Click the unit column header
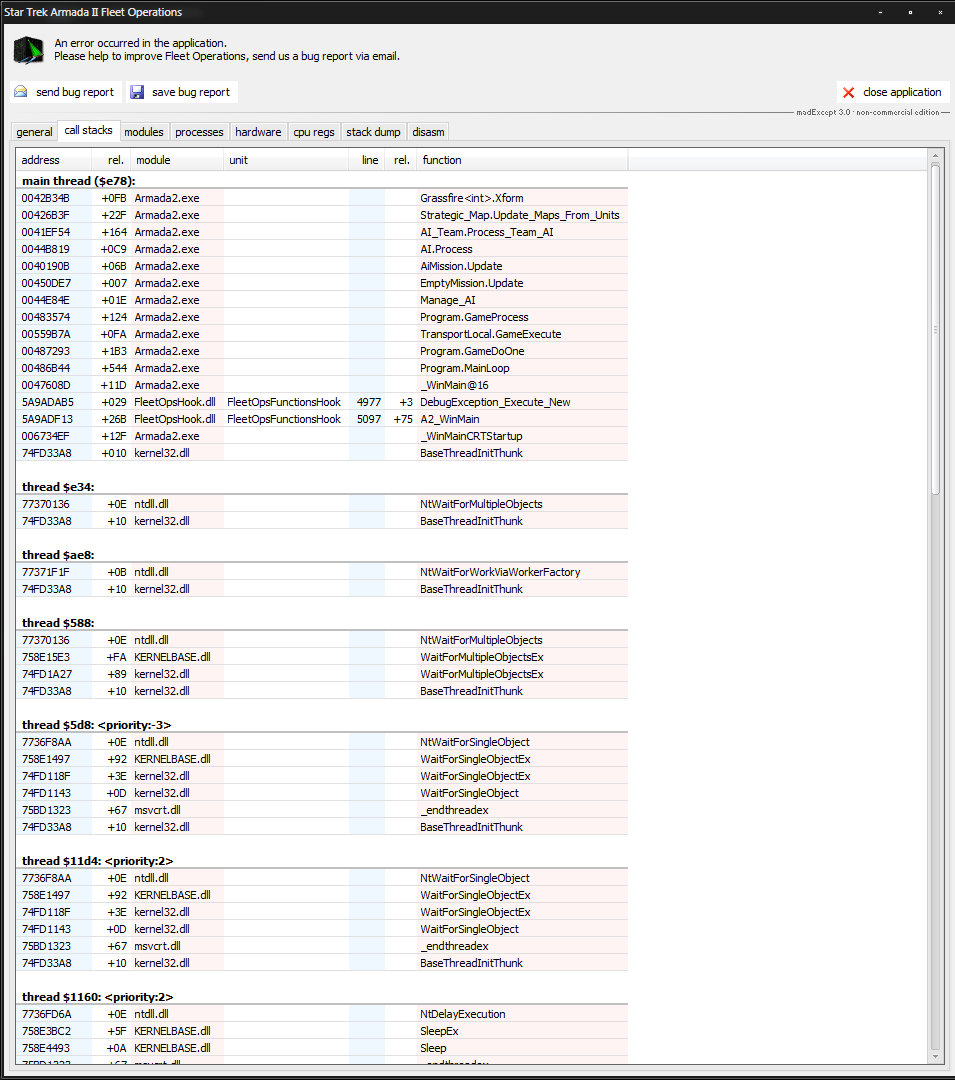 pos(286,160)
